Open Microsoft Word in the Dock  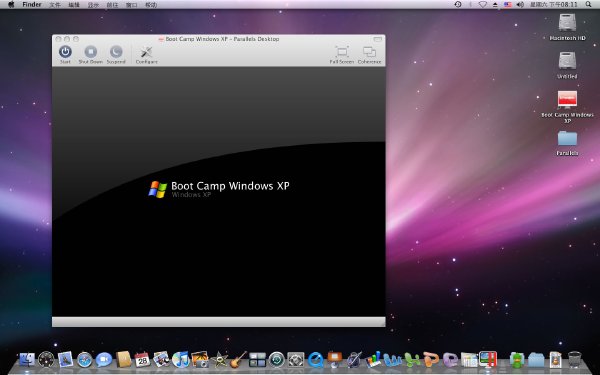click(x=393, y=359)
